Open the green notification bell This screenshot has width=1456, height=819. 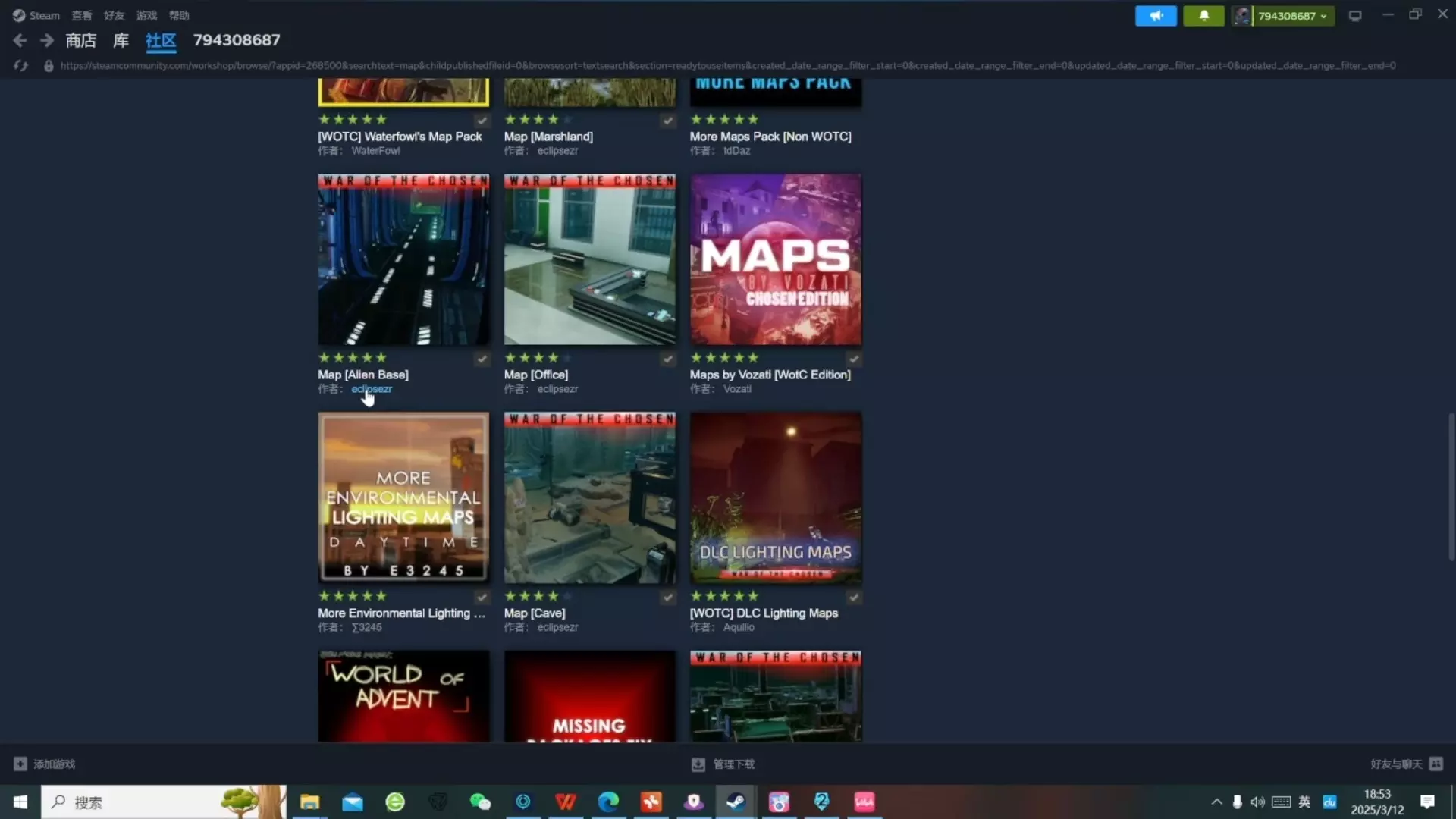point(1203,16)
